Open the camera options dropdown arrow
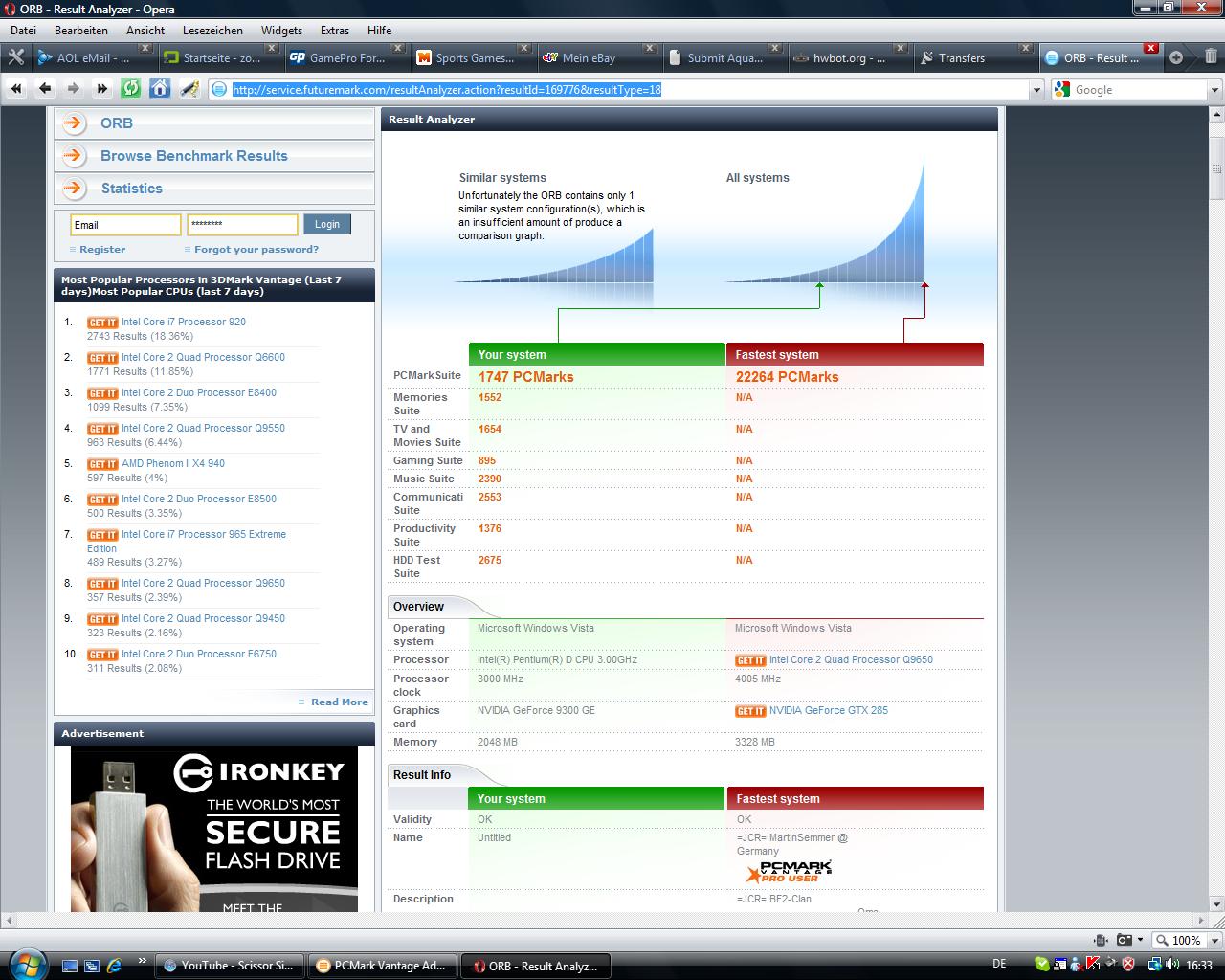This screenshot has width=1225, height=980. (1140, 940)
